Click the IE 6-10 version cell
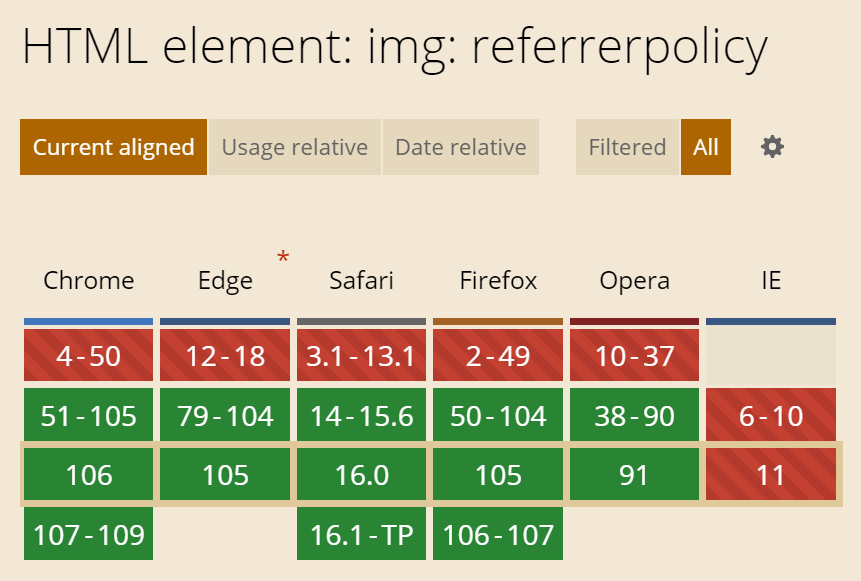Image resolution: width=861 pixels, height=581 pixels. click(x=771, y=415)
